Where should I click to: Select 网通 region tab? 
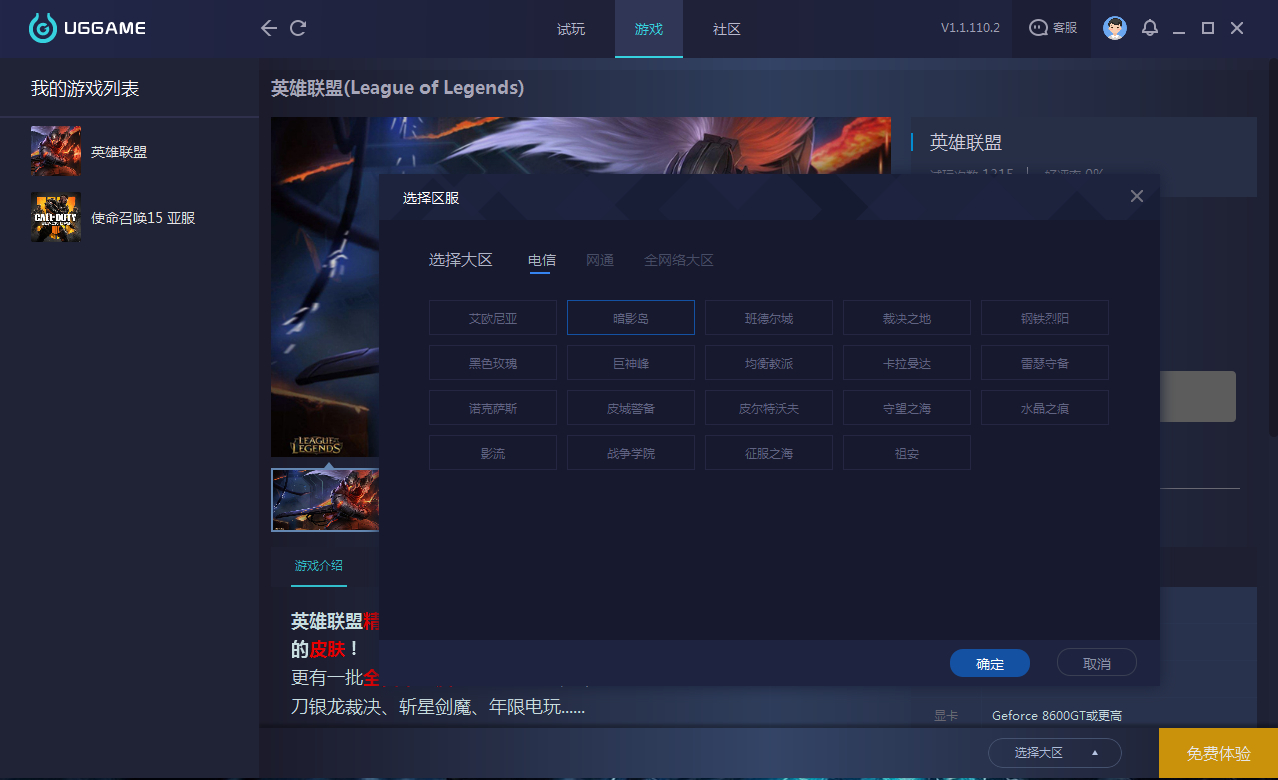click(x=600, y=260)
